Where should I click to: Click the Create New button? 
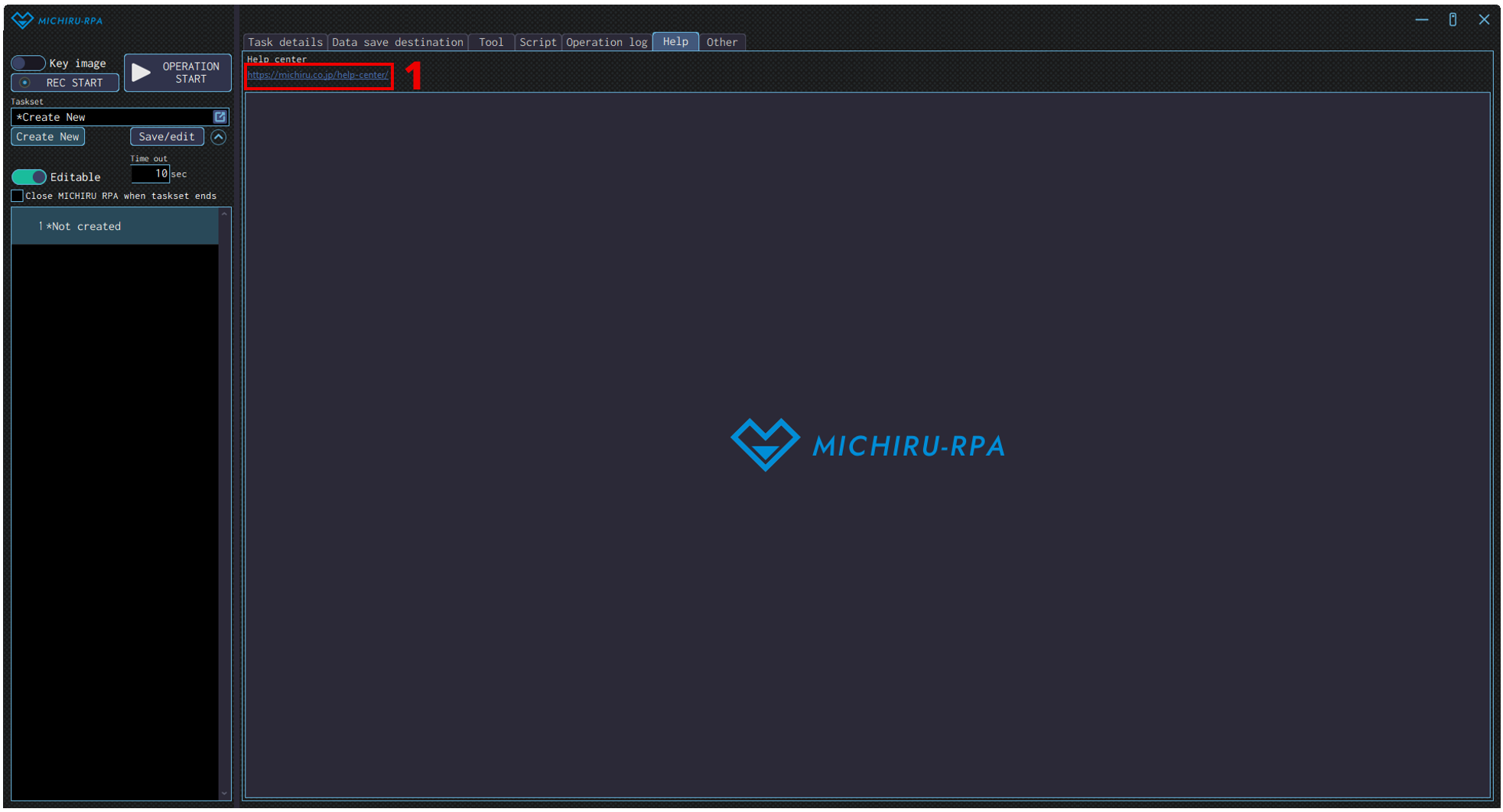point(47,137)
